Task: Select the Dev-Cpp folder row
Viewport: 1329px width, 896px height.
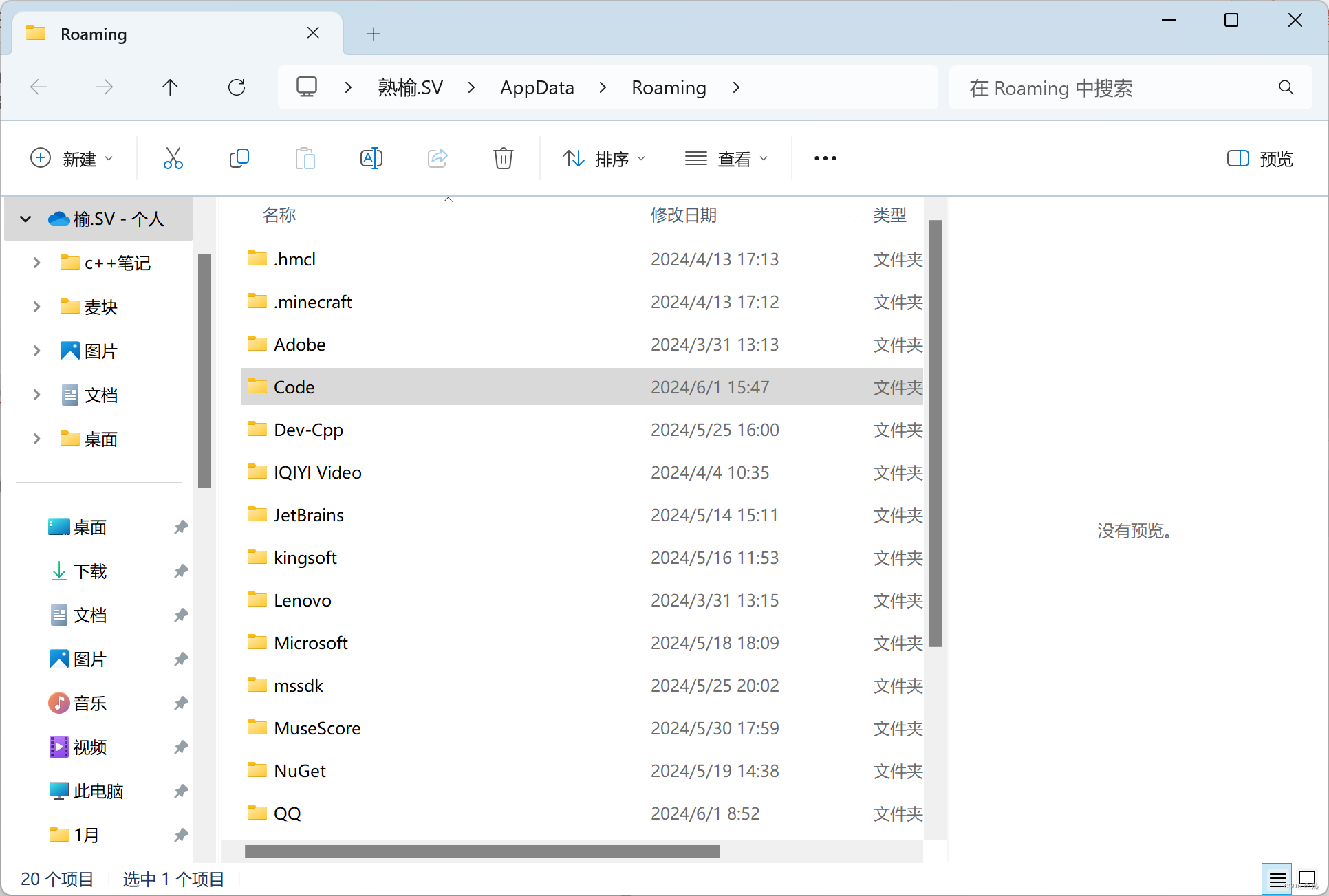Action: click(581, 430)
